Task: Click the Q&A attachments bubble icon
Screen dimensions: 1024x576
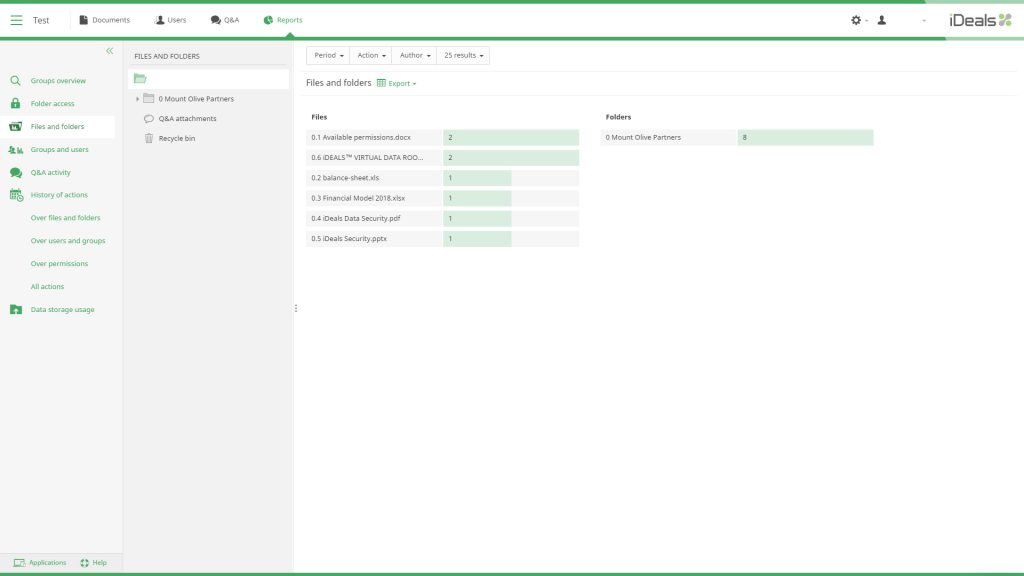Action: point(149,119)
